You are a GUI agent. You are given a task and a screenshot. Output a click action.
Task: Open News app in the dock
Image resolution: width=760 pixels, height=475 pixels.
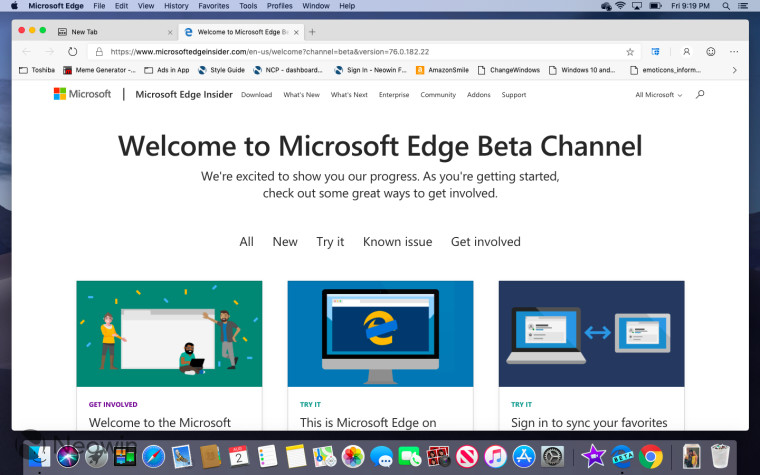point(467,456)
